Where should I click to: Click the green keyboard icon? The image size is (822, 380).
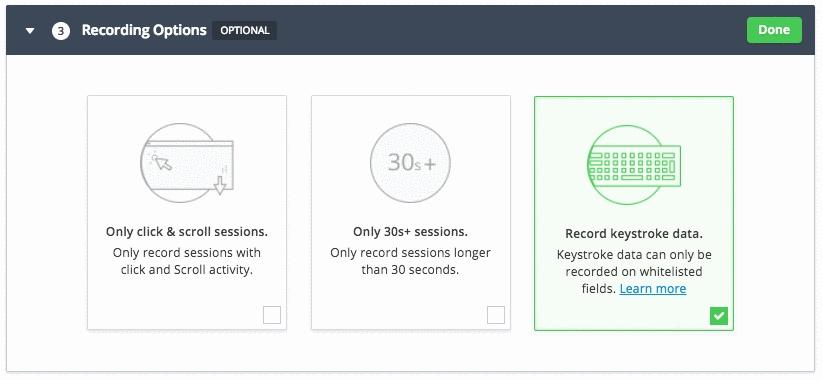tap(634, 165)
